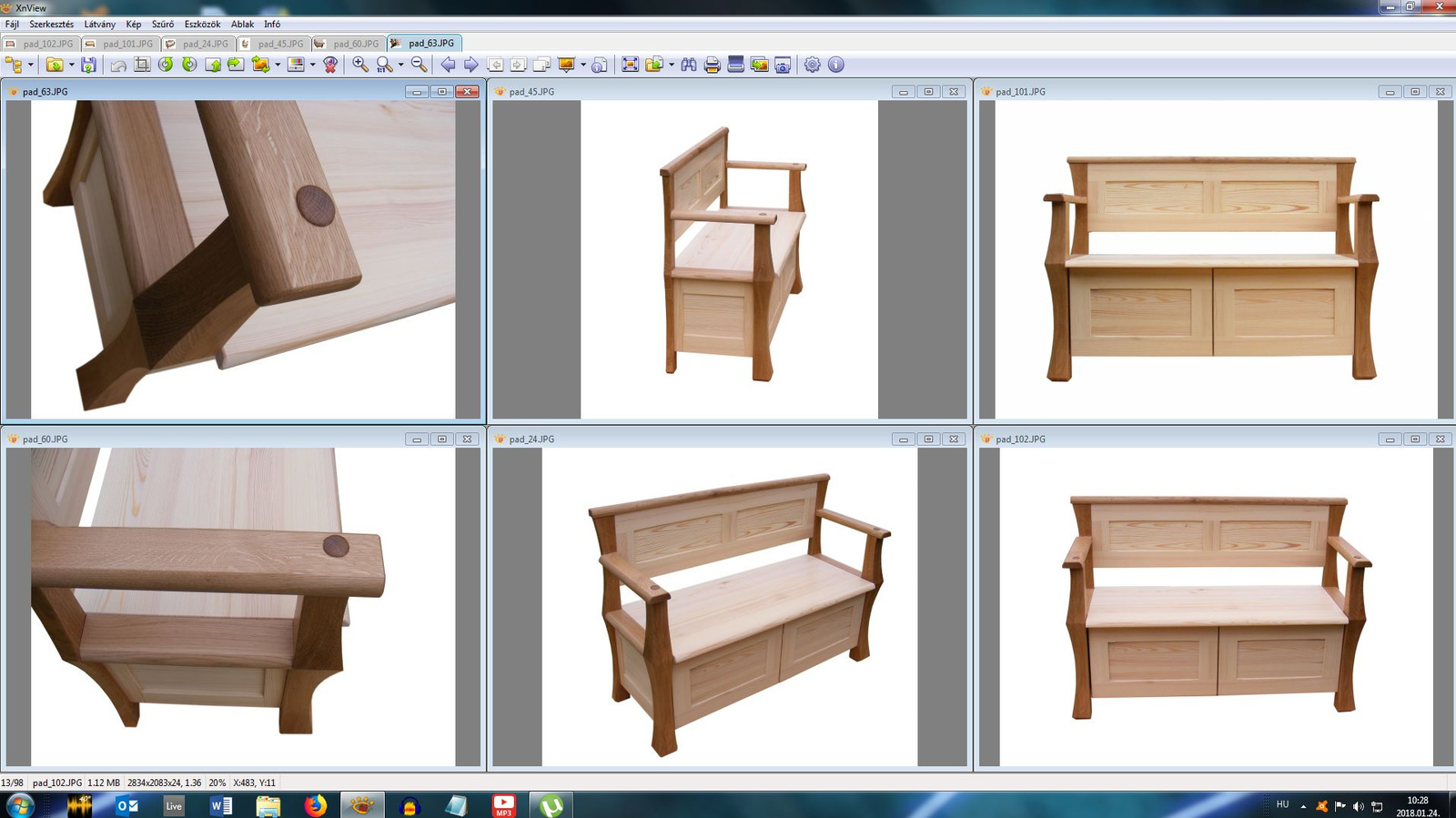Toggle full screen view icon
This screenshot has height=818, width=1456.
click(630, 65)
